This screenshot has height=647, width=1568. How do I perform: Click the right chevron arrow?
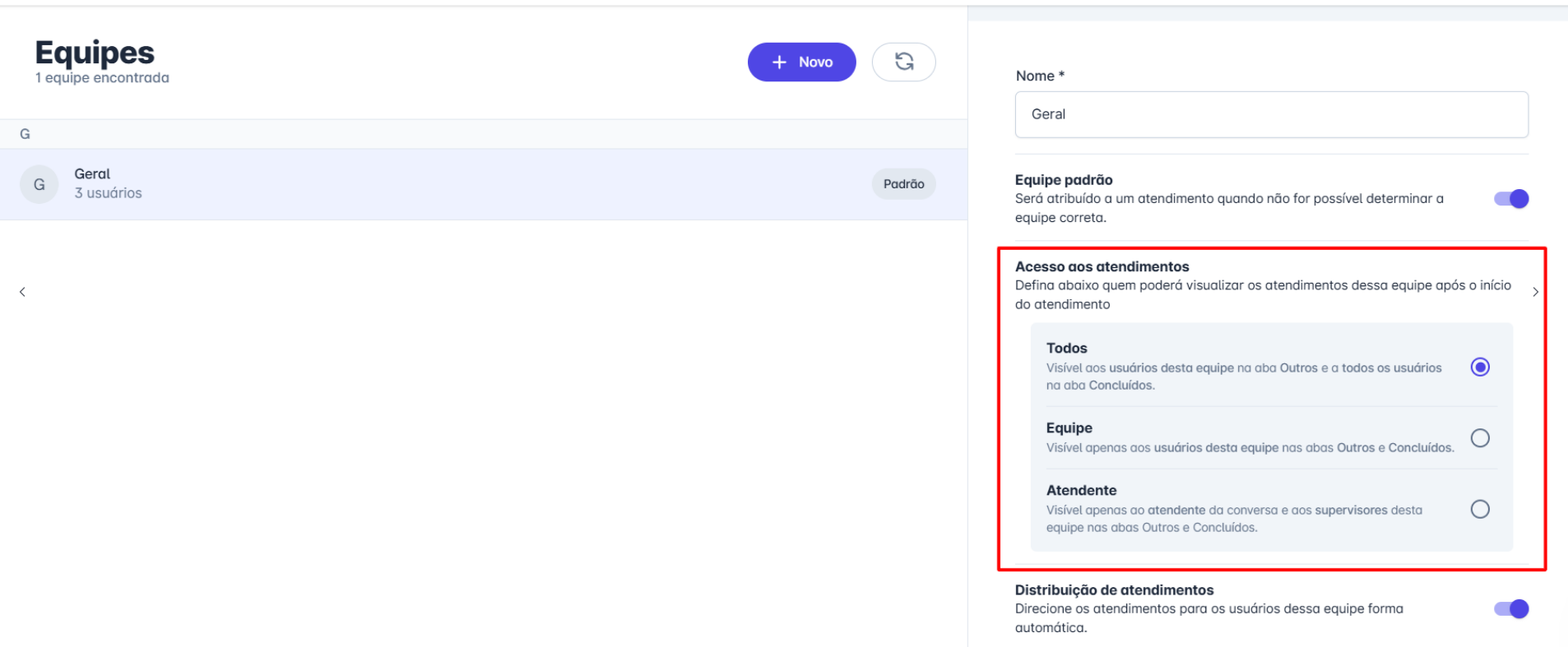1535,292
